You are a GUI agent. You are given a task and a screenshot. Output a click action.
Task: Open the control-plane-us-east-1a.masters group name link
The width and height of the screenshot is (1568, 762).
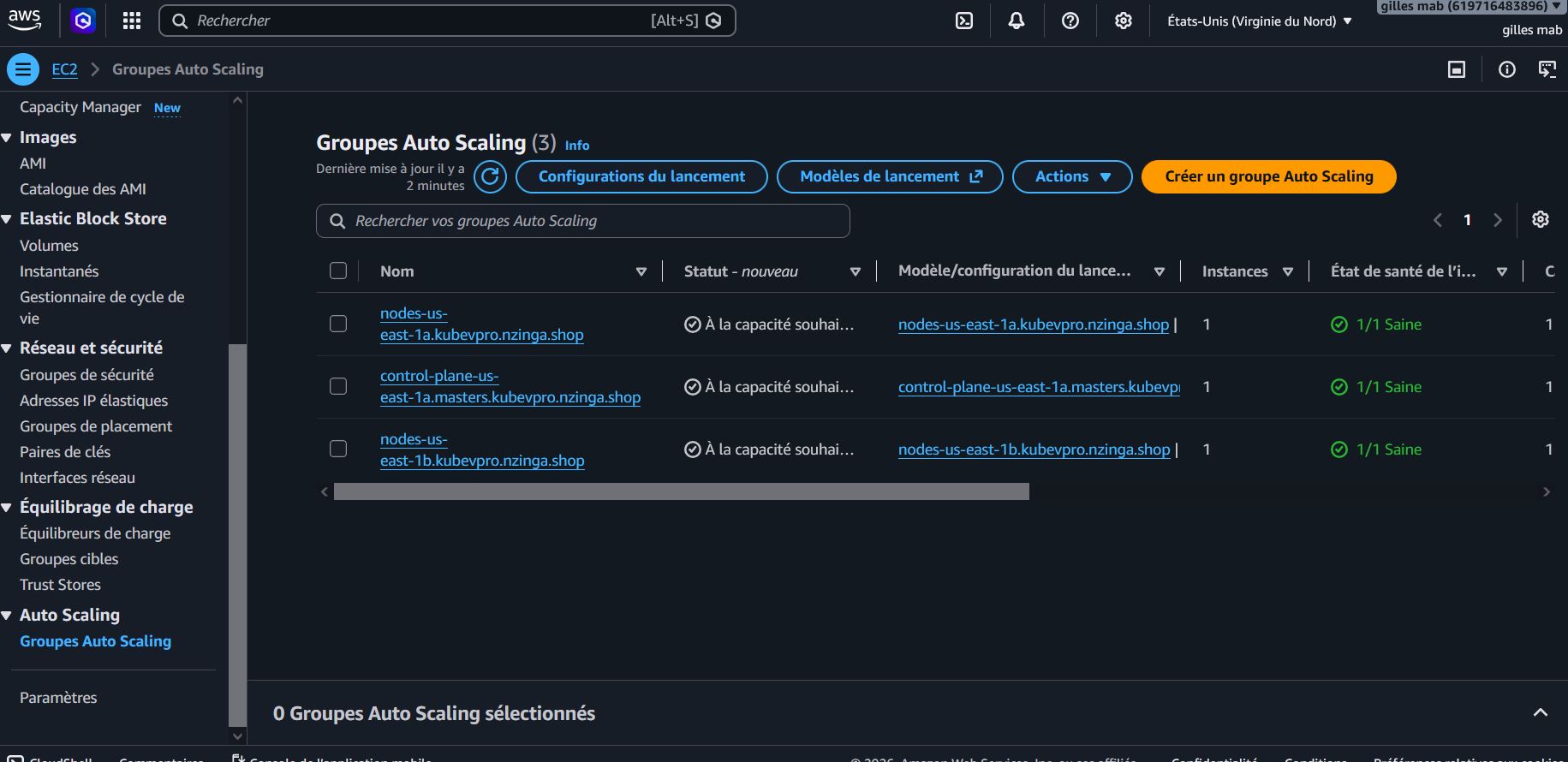[x=510, y=387]
